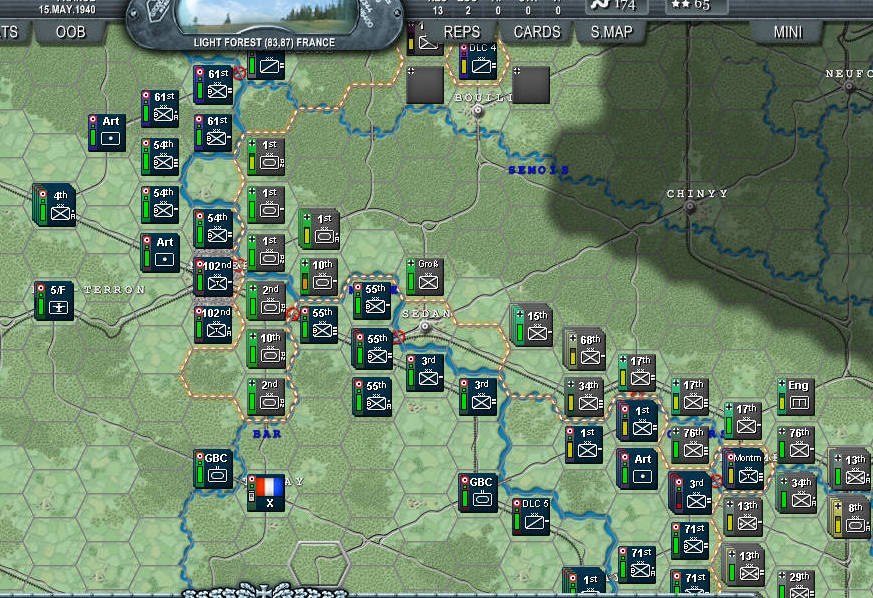
Task: Select the 34th counter with green strength bar
Action: click(796, 493)
